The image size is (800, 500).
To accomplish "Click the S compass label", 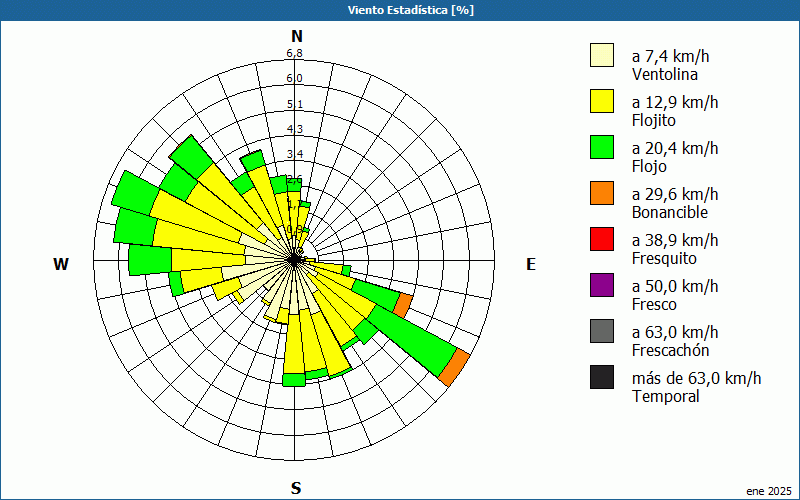I will coord(296,488).
